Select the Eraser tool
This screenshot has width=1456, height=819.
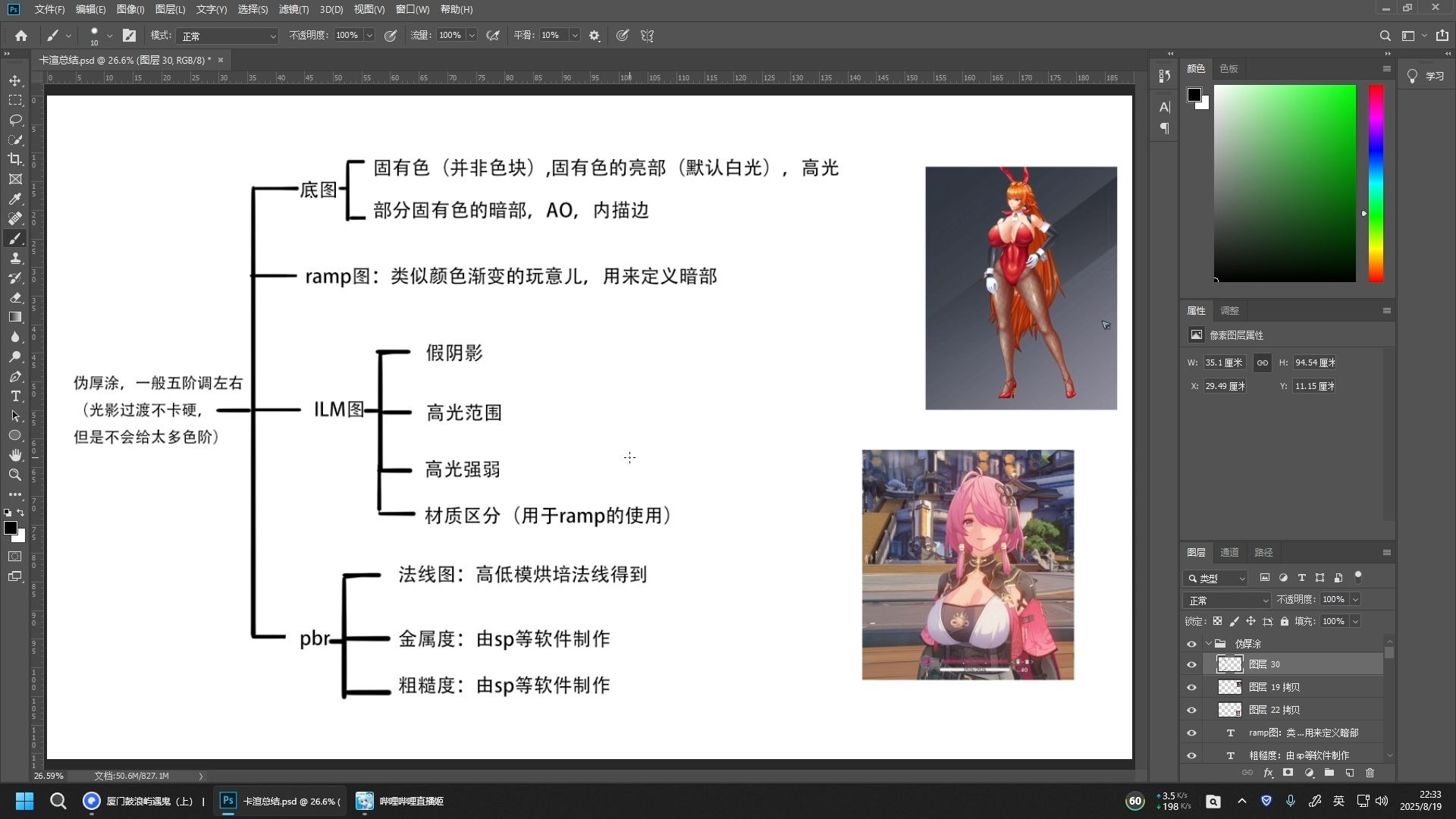(15, 297)
